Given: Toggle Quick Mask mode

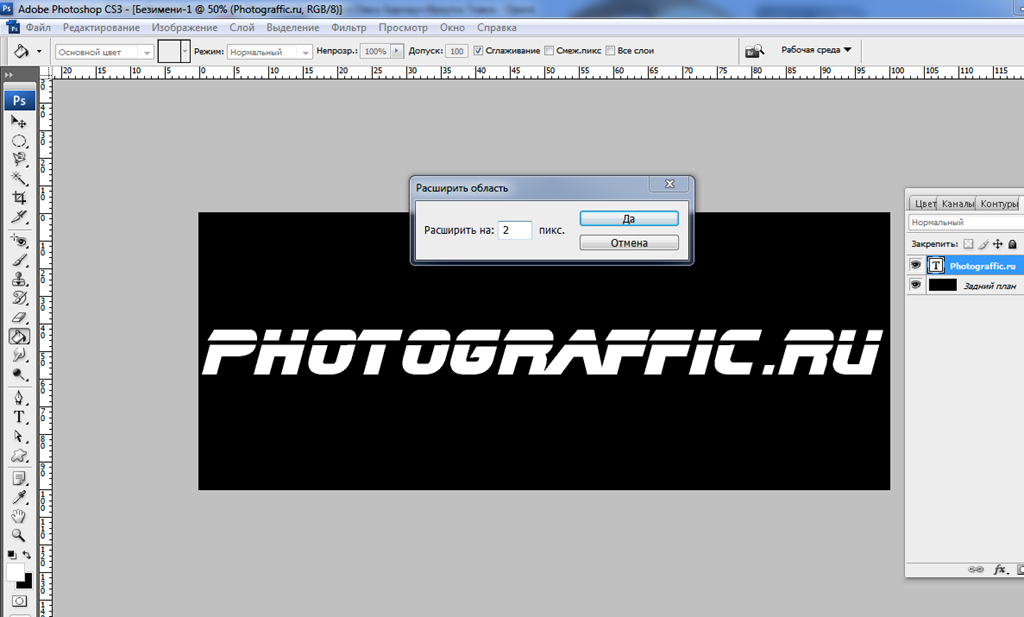Looking at the screenshot, I should pos(19,601).
